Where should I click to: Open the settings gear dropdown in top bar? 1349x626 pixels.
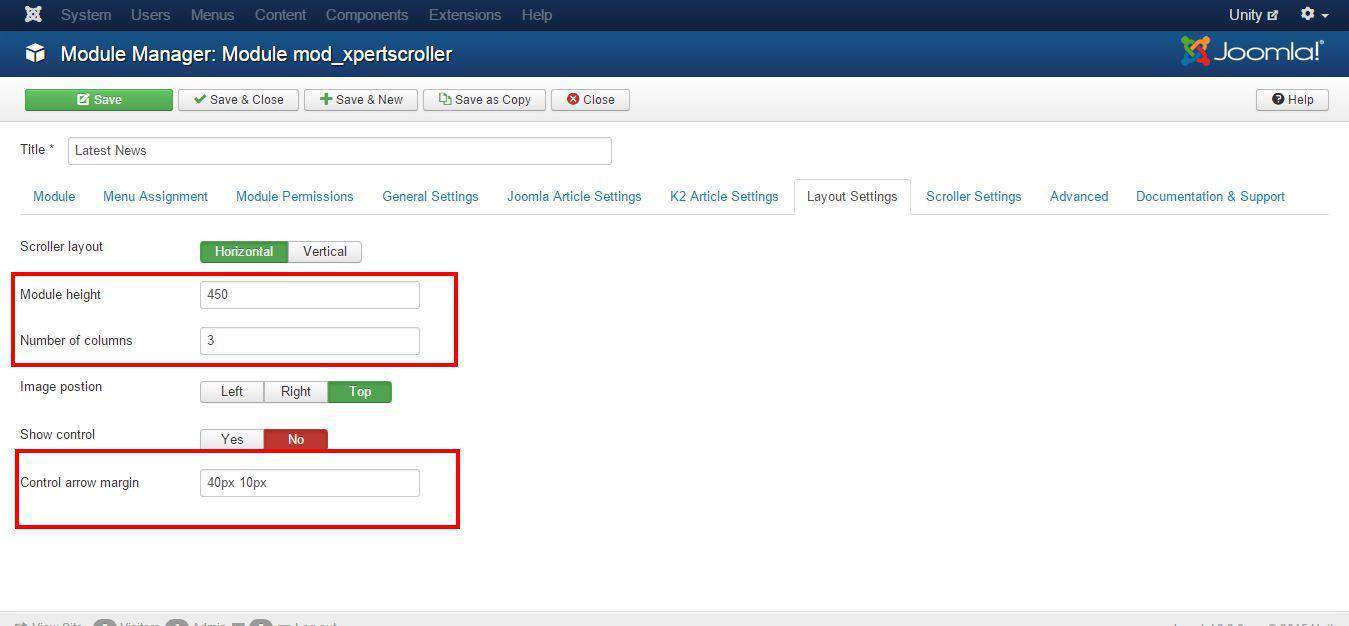1313,15
